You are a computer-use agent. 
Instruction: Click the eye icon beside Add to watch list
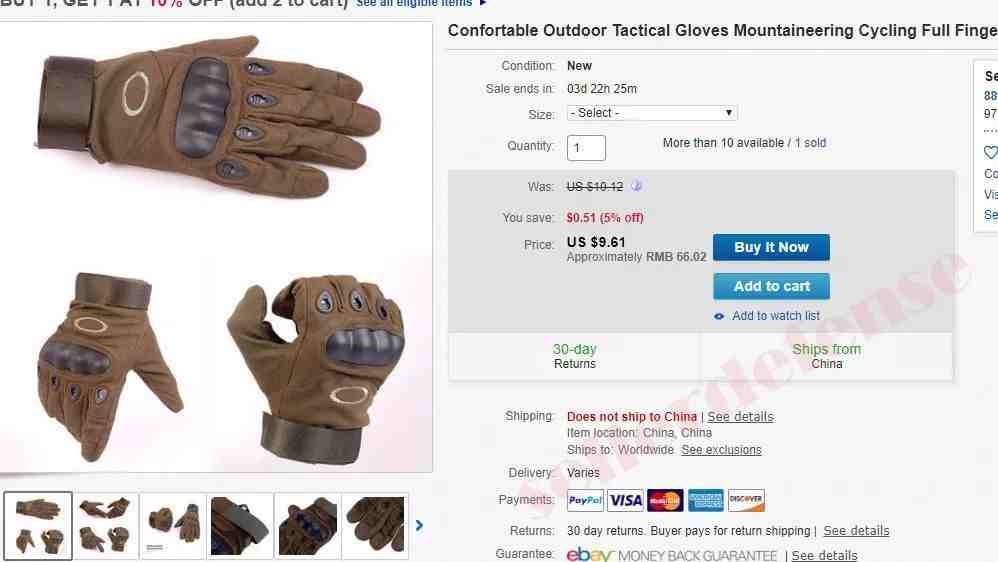tap(719, 316)
